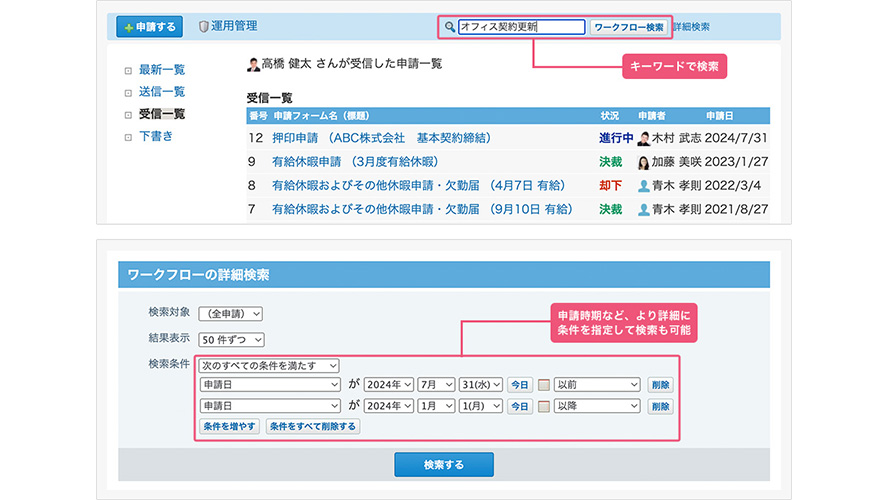Click 却下 status text
Image resolution: width=888 pixels, height=500 pixels.
tap(610, 185)
